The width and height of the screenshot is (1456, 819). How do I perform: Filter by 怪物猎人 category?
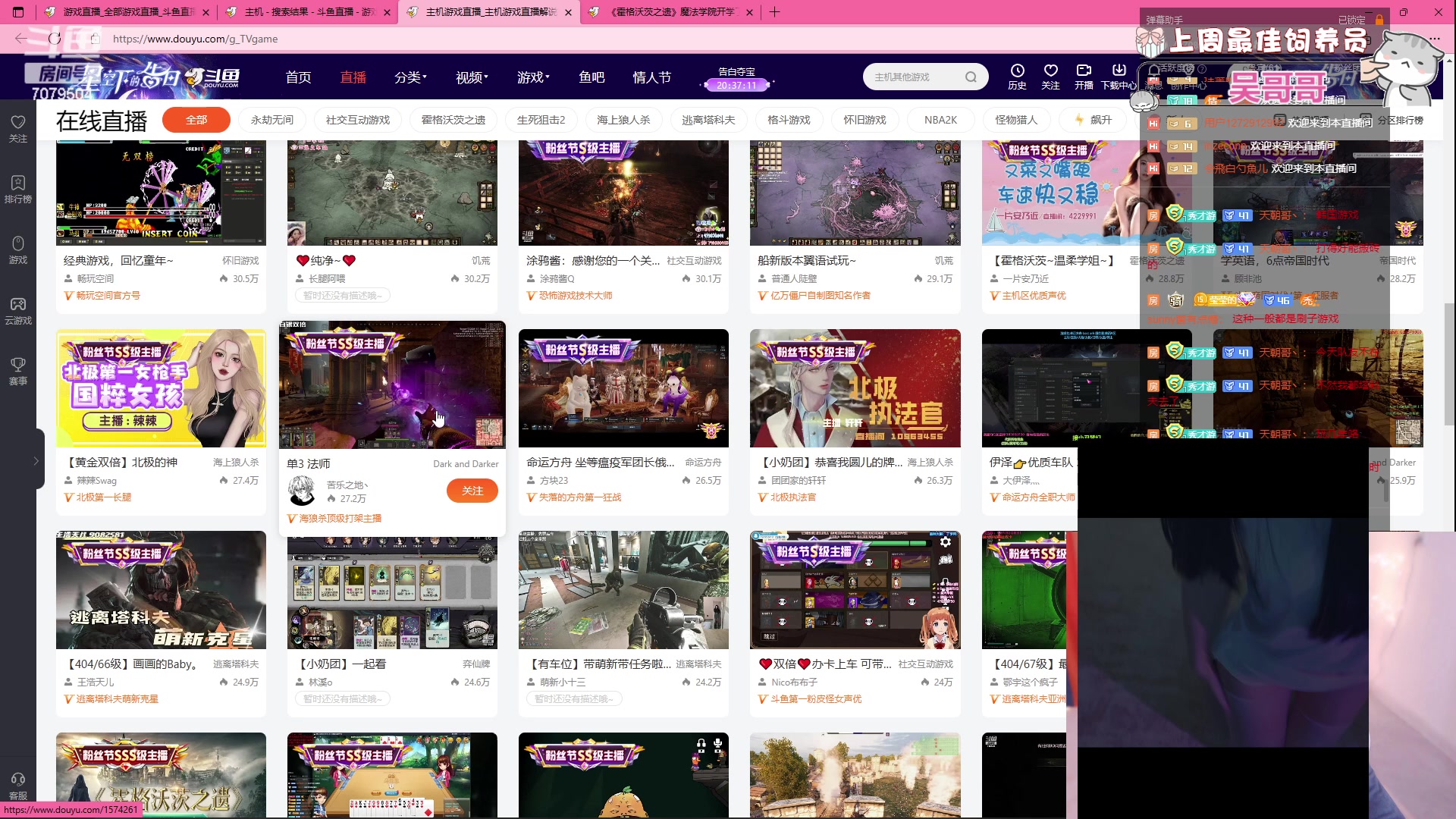coord(1016,120)
